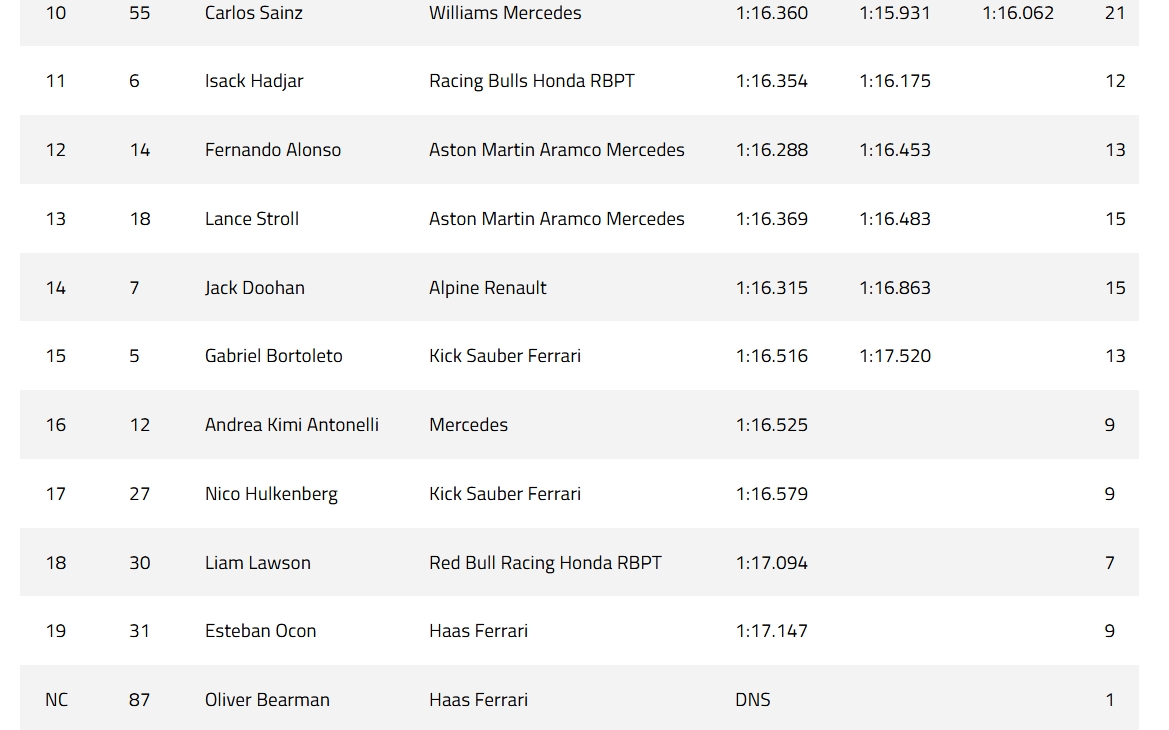Select Oliver Bearman's name
This screenshot has height=730, width=1169.
point(267,700)
